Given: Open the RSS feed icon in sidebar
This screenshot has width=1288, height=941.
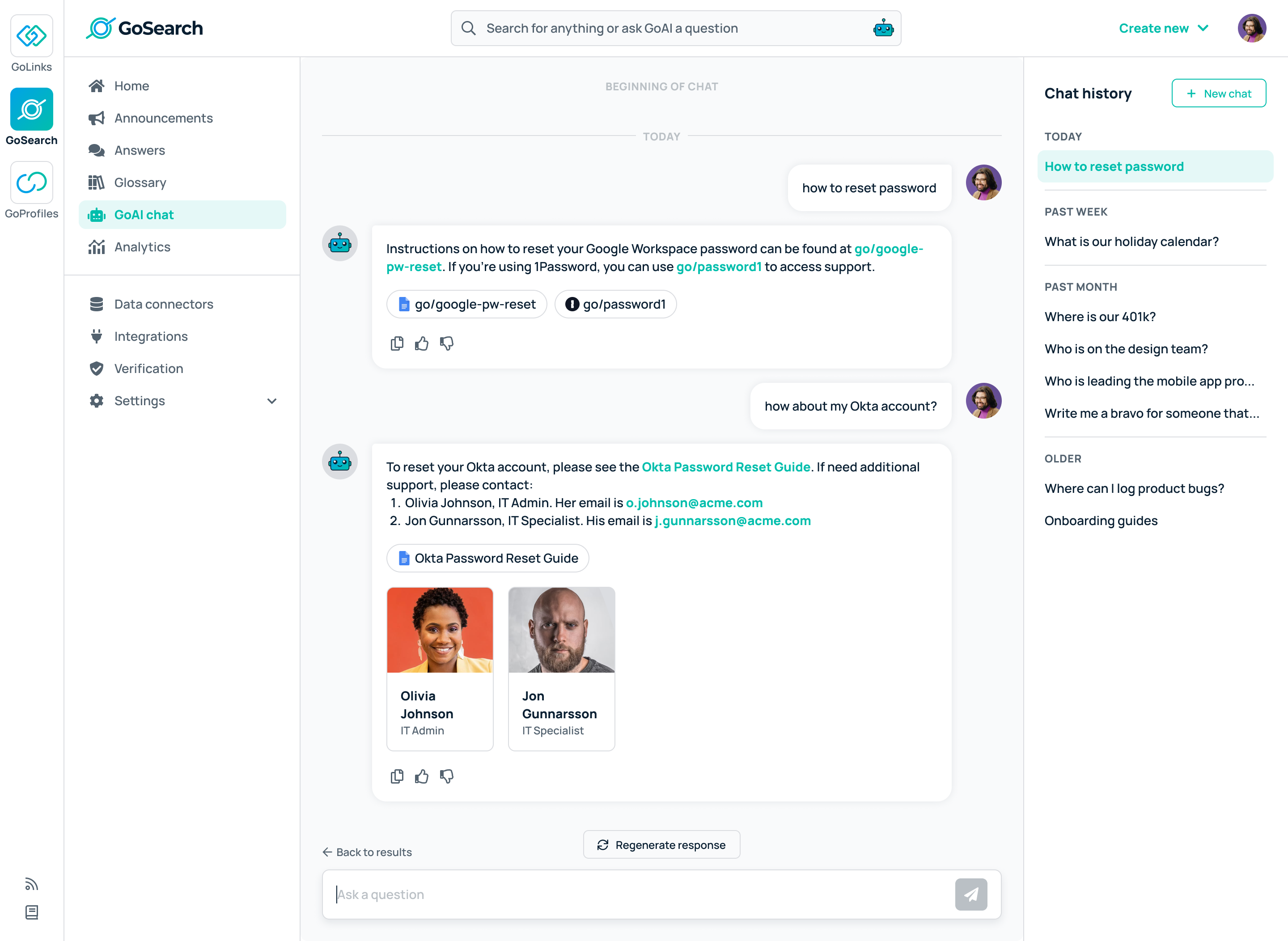Looking at the screenshot, I should click(31, 884).
